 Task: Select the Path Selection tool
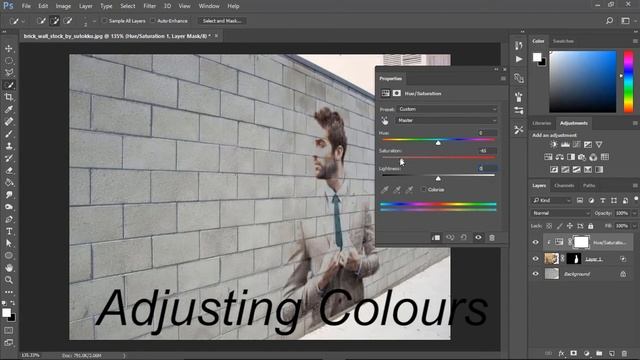click(9, 244)
